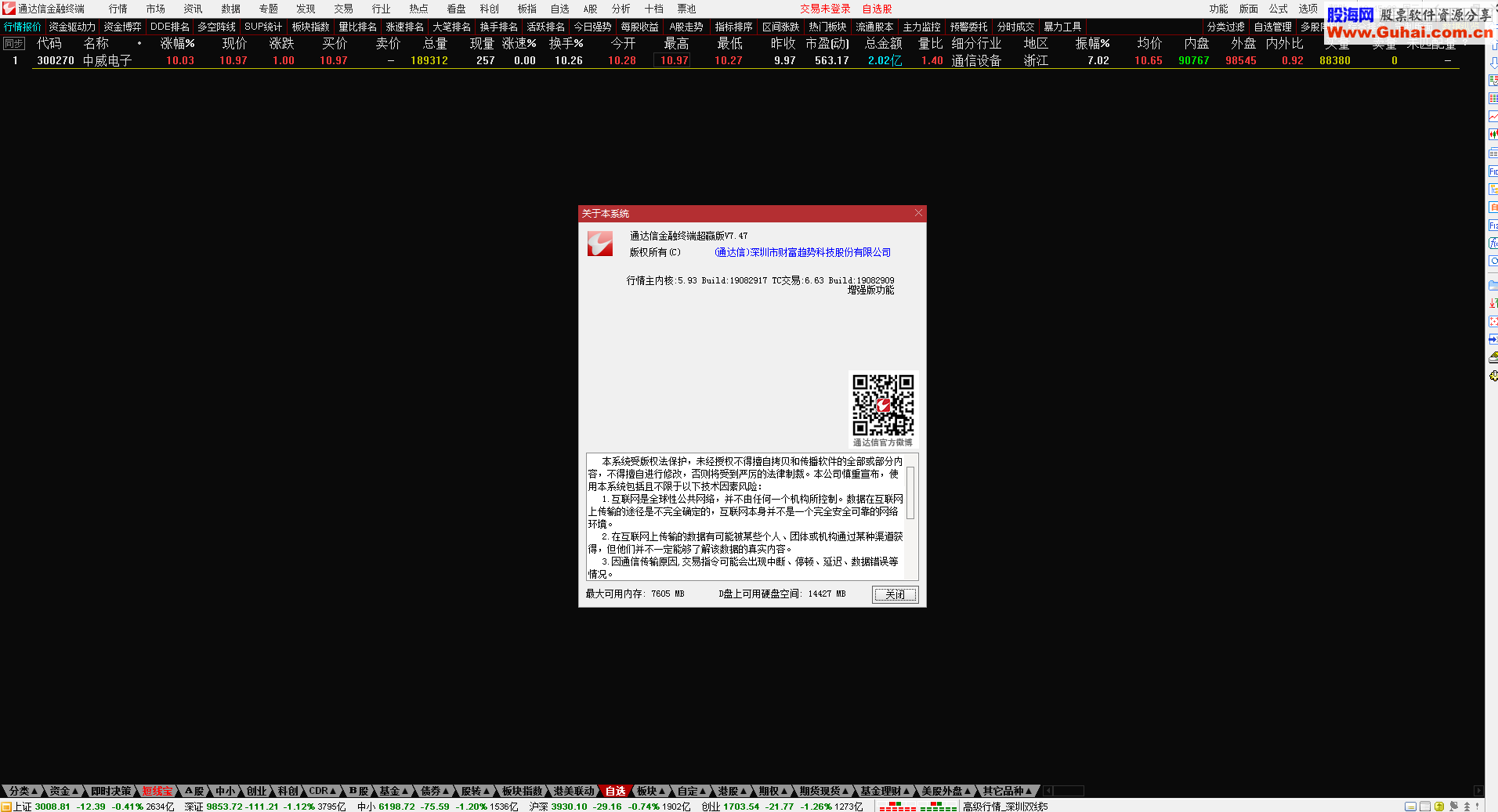Viewport: 1498px width, 812px height.
Task: Expand the 期权 options dropdown tab
Action: (x=773, y=791)
